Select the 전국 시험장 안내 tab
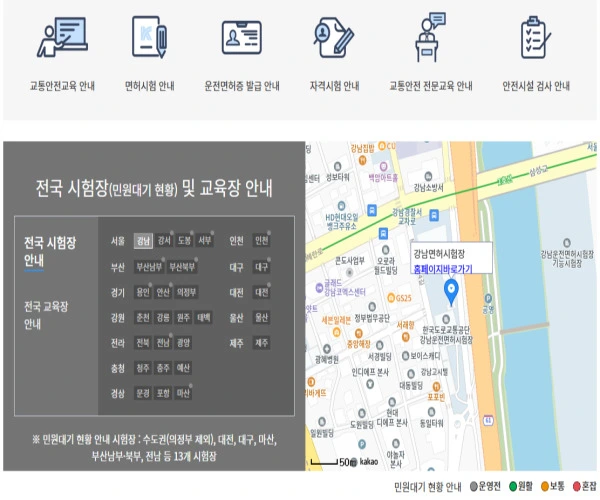 (x=50, y=251)
